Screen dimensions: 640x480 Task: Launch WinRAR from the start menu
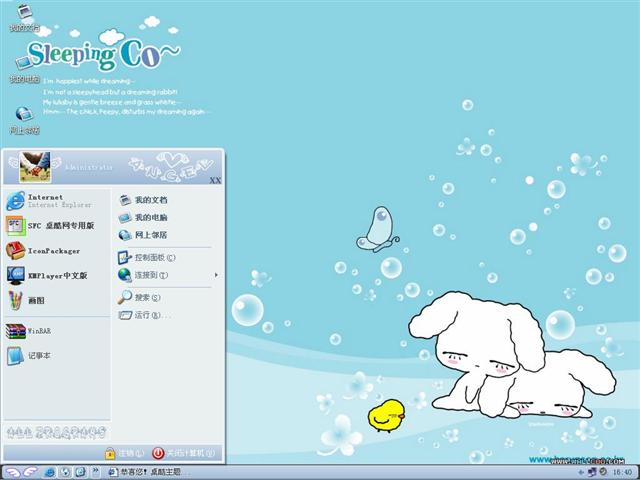click(56, 331)
